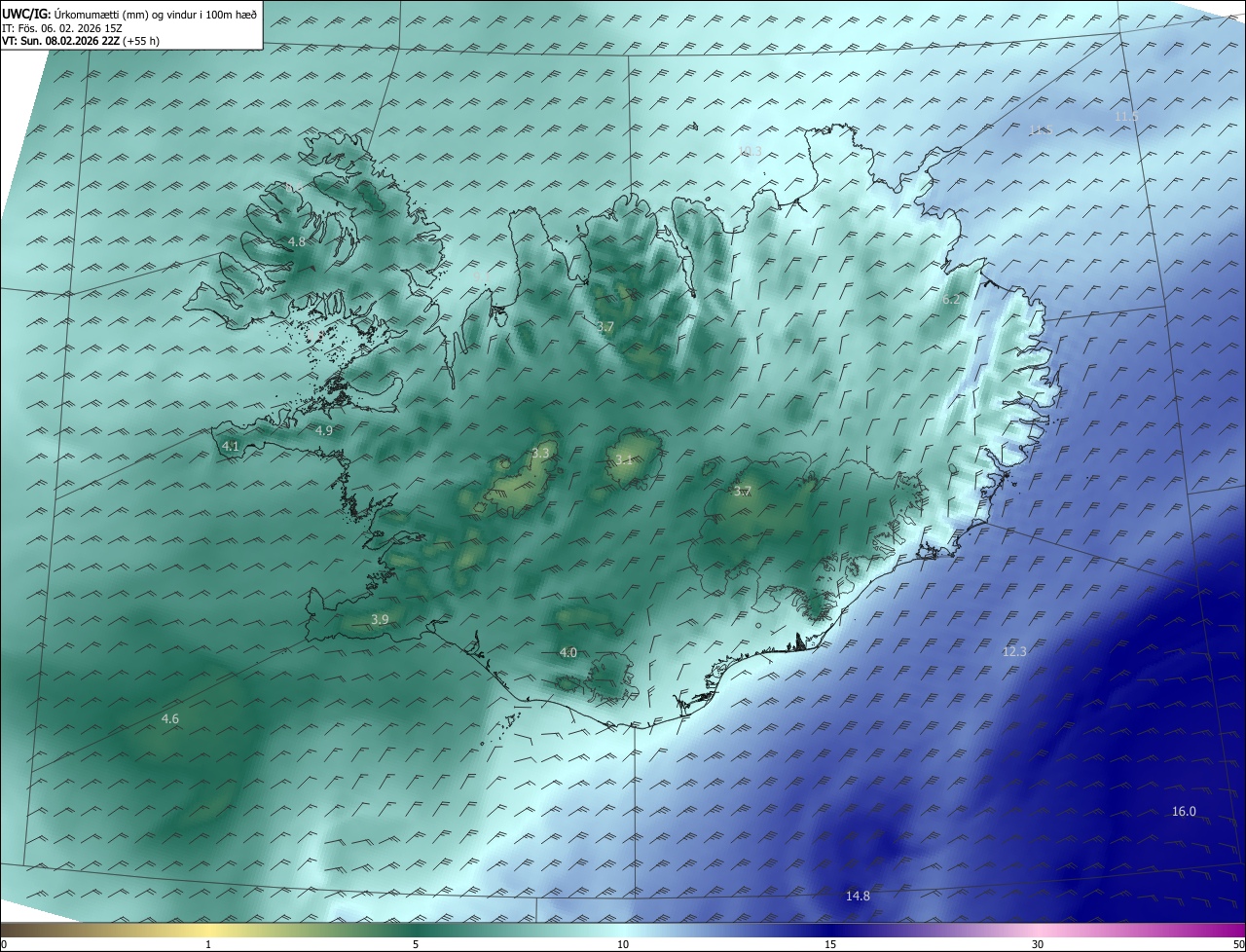Image resolution: width=1246 pixels, height=952 pixels.
Task: Click the 4.8 value label on the map
Action: [x=297, y=241]
